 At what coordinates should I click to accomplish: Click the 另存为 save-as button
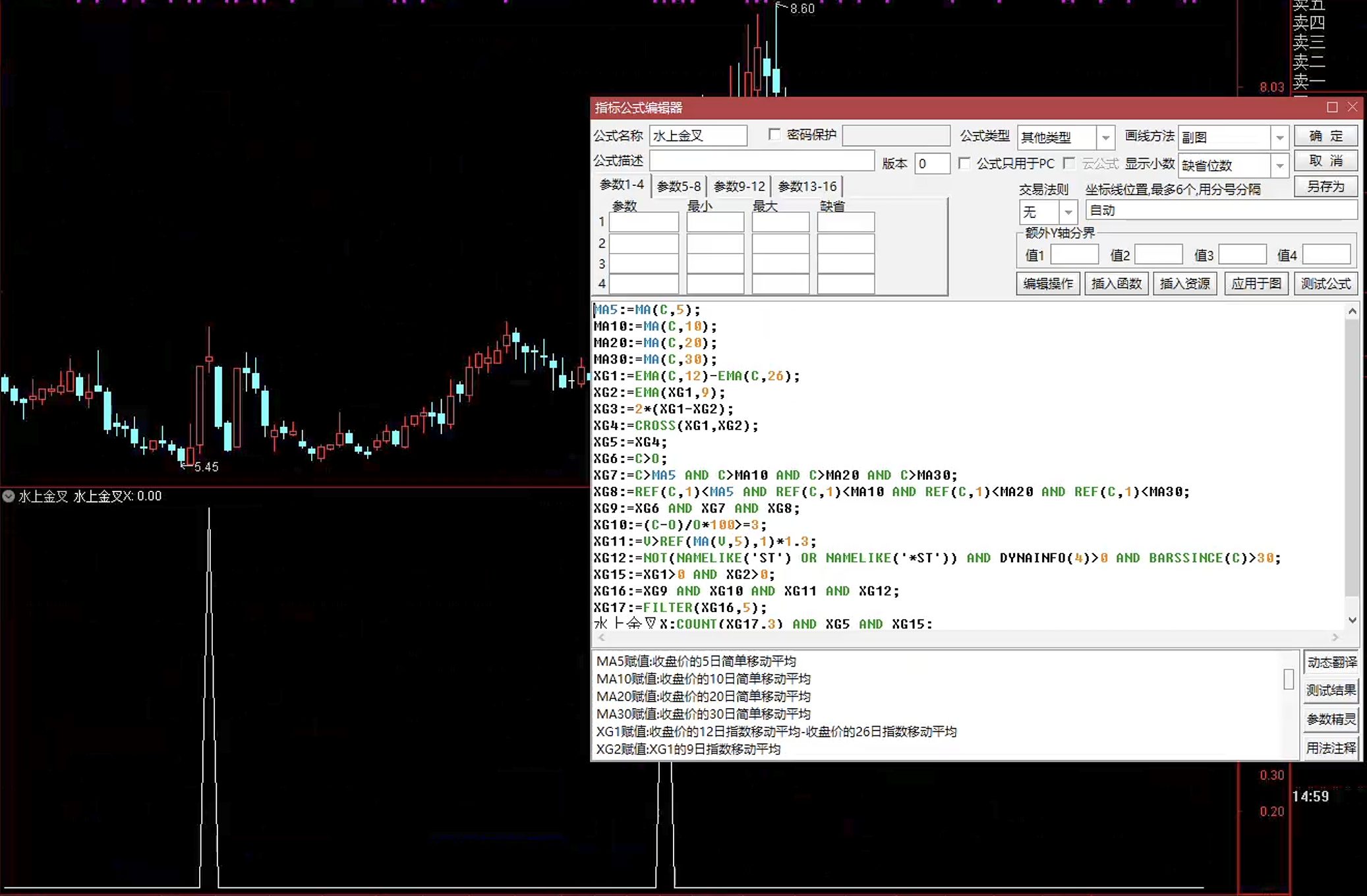(1325, 186)
